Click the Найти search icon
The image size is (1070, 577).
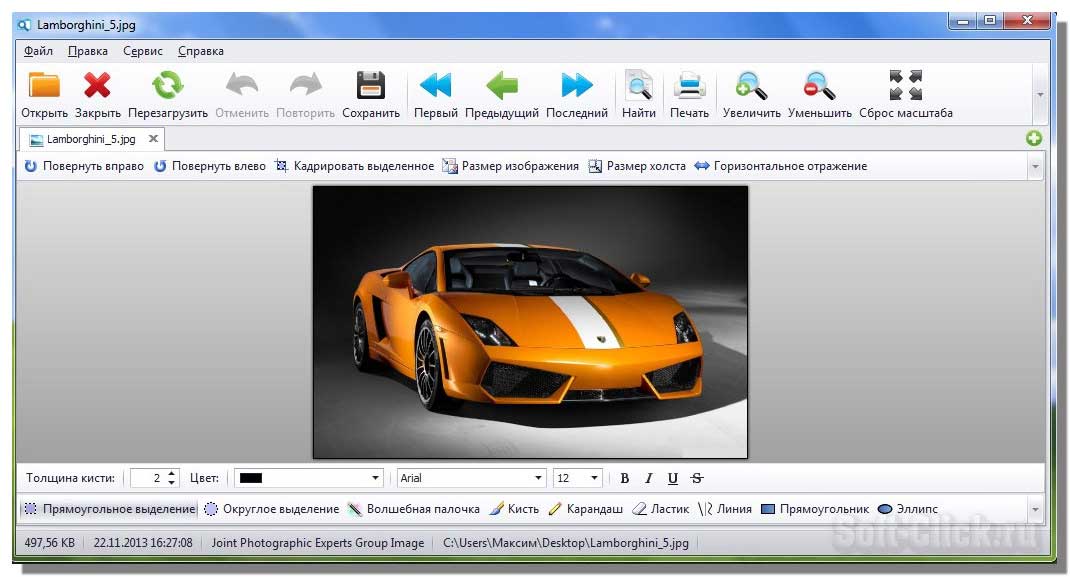click(x=639, y=87)
